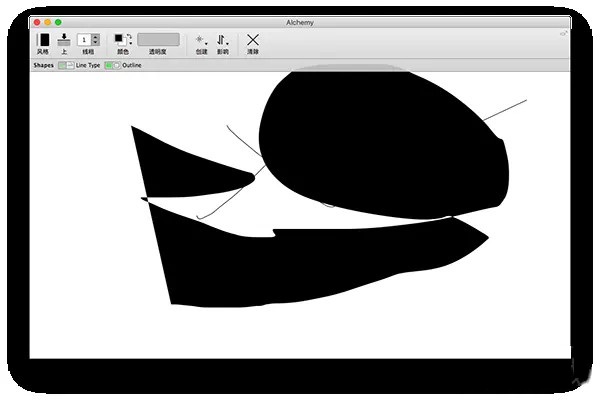This screenshot has height=400, width=600.
Task: Decrease line width with down stepper arrow
Action: tap(96, 43)
